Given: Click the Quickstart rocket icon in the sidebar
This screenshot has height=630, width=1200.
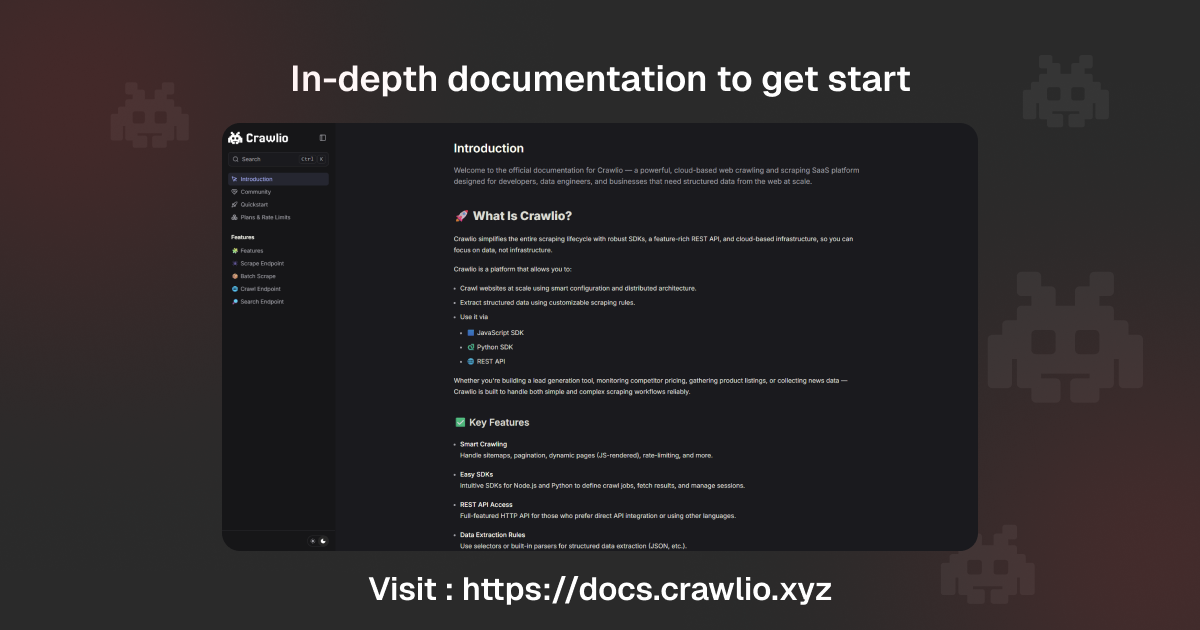Looking at the screenshot, I should 234,204.
